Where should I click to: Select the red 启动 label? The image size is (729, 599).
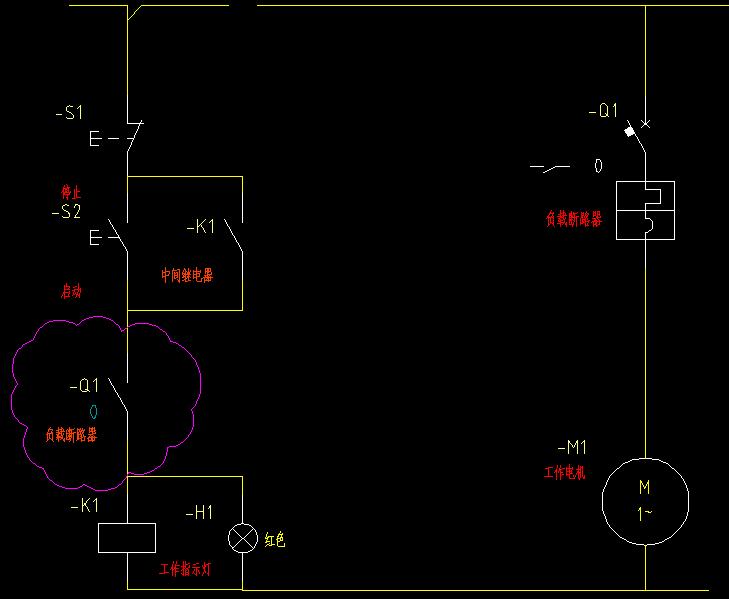[71, 292]
